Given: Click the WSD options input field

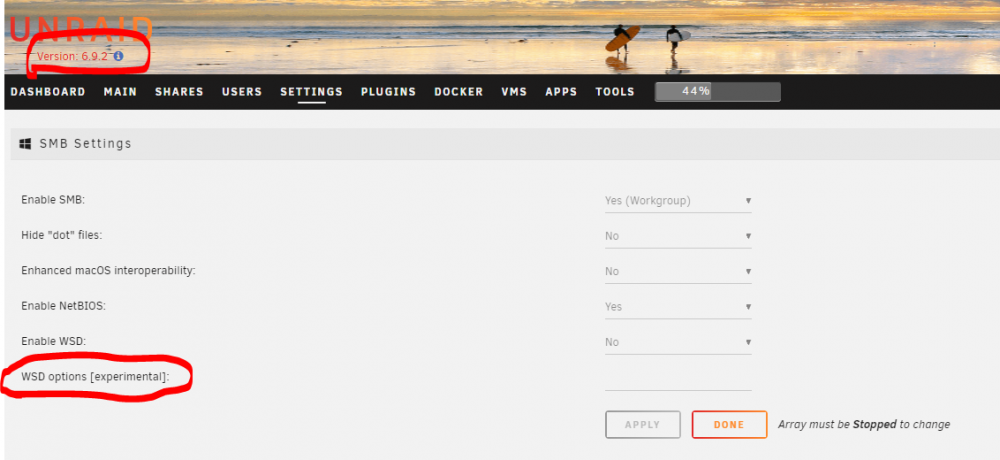Looking at the screenshot, I should [x=678, y=378].
